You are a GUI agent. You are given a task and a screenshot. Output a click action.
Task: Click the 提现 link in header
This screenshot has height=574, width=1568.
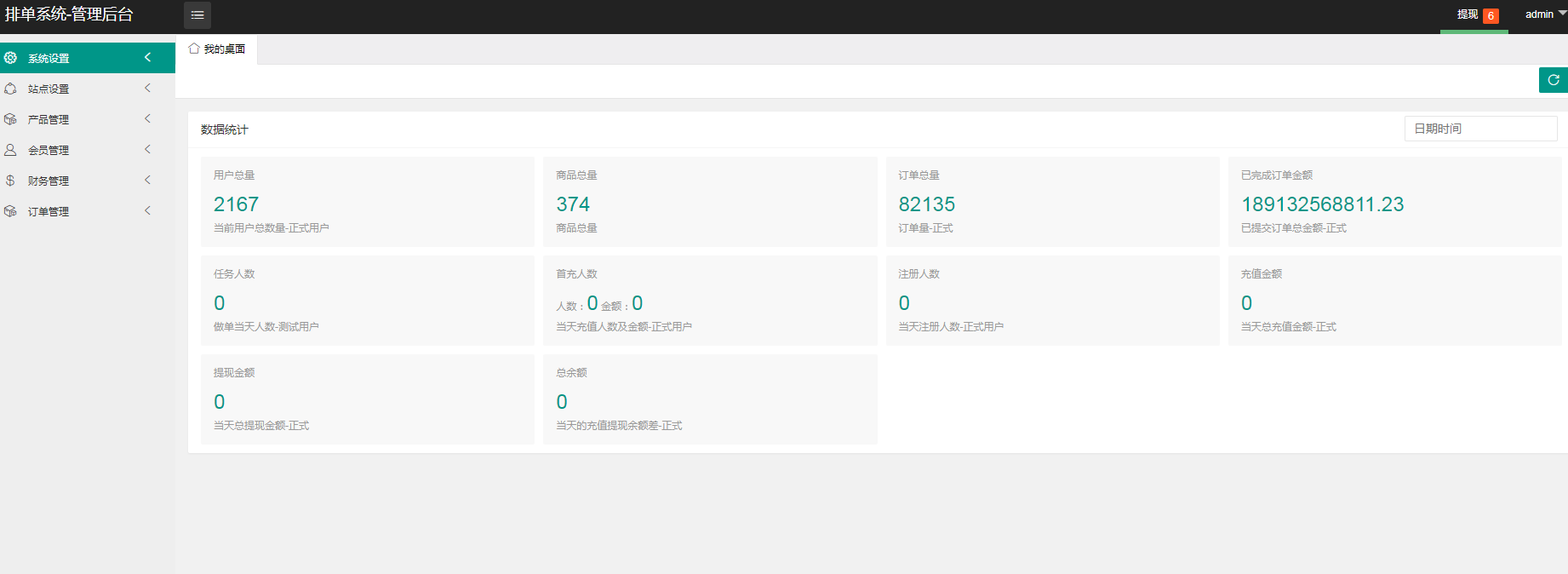[1468, 14]
